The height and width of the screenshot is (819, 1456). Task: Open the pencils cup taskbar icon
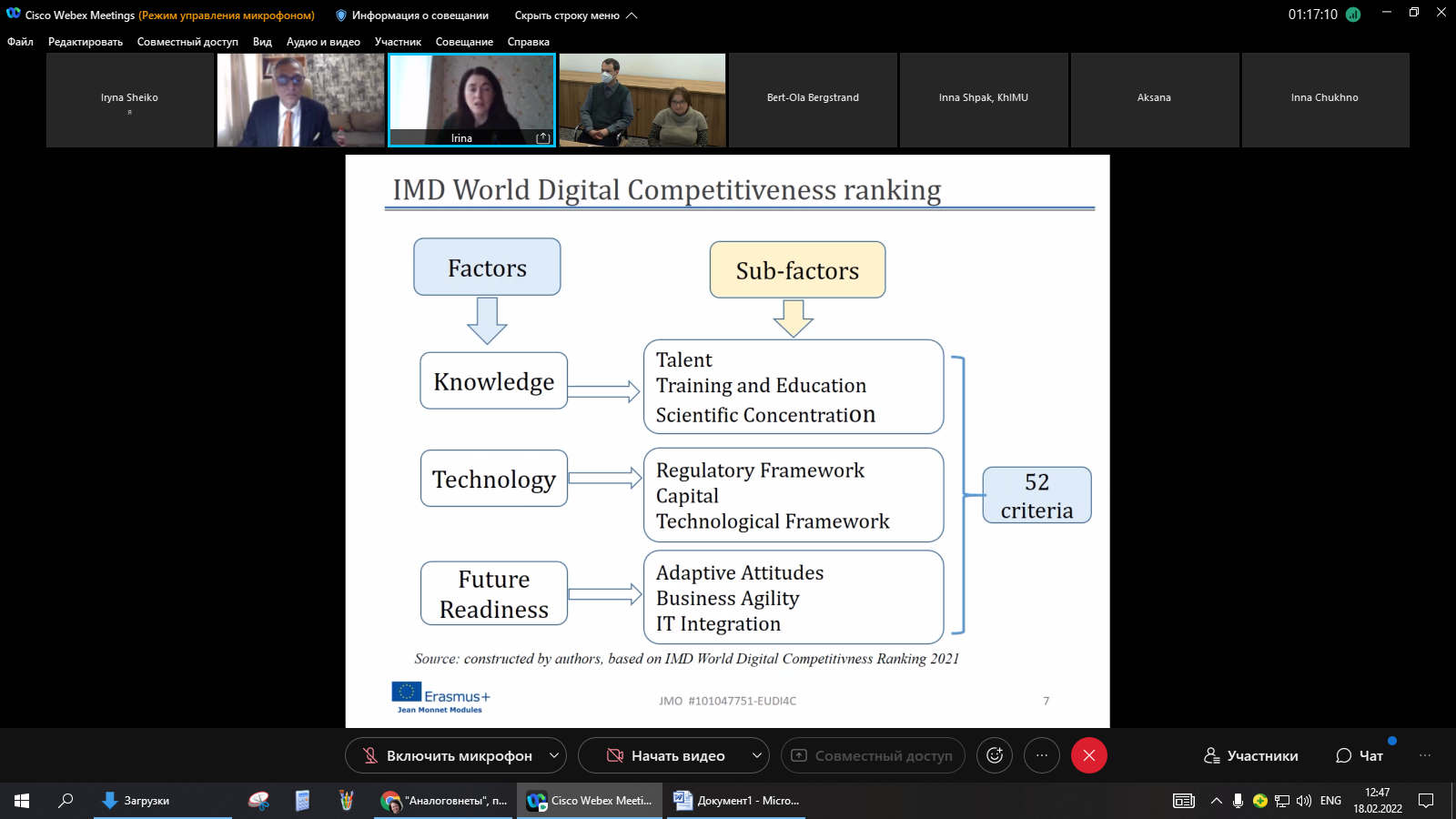coord(347,801)
